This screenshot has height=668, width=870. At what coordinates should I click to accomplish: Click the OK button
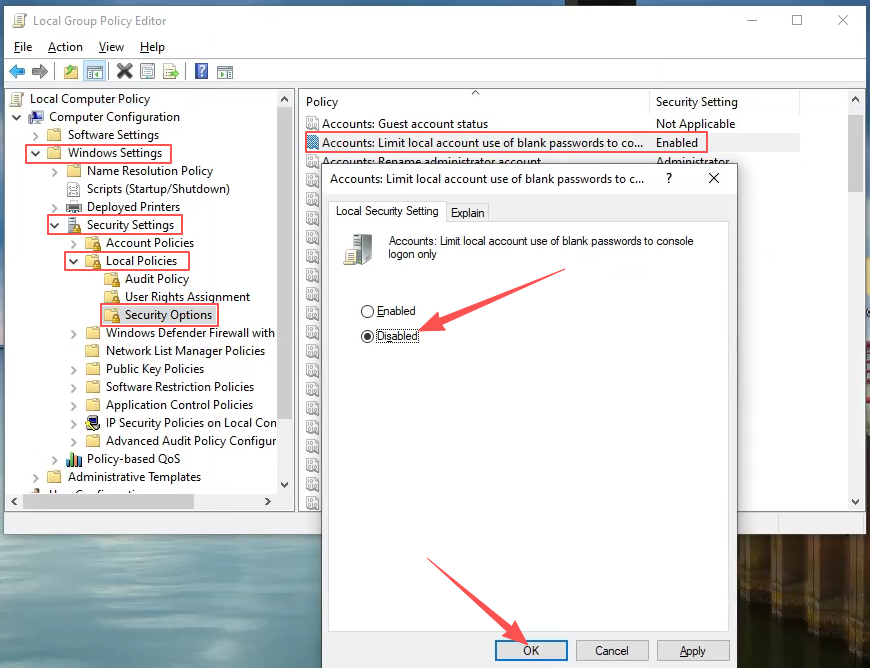pyautogui.click(x=531, y=650)
